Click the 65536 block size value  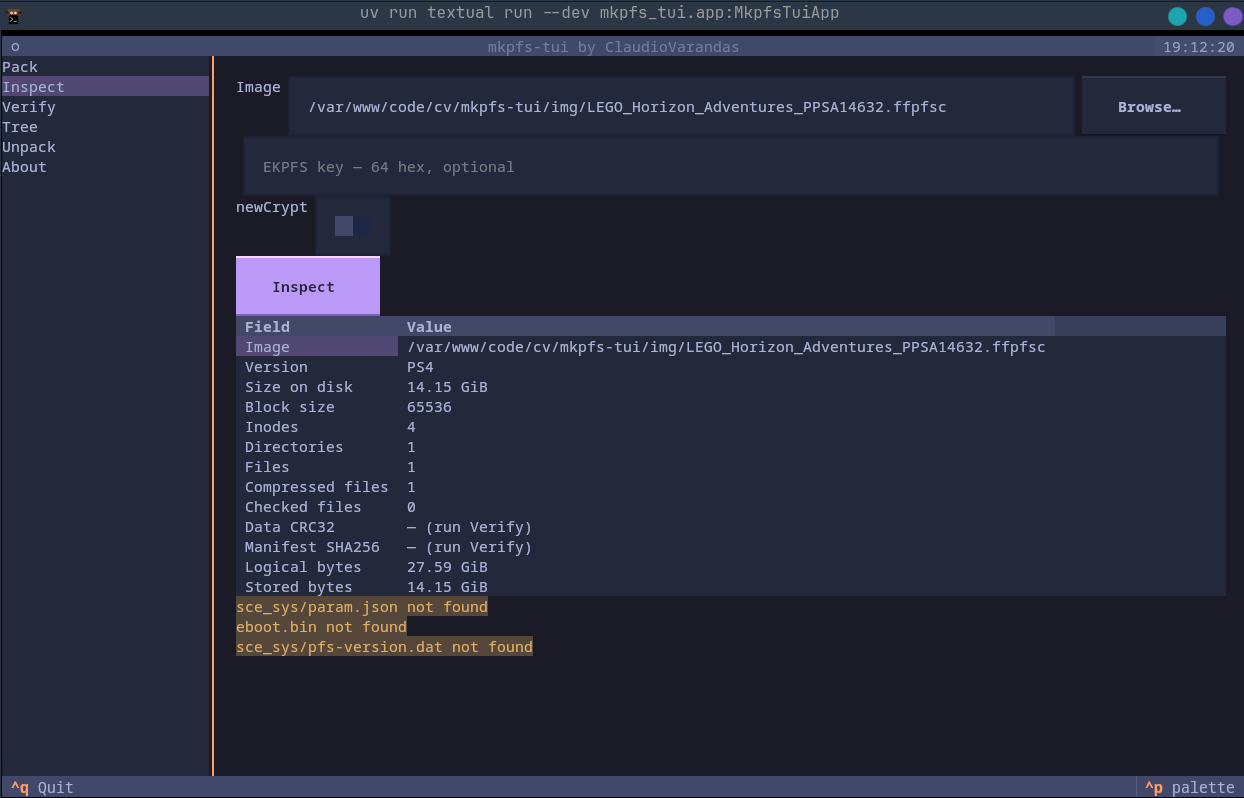point(429,406)
